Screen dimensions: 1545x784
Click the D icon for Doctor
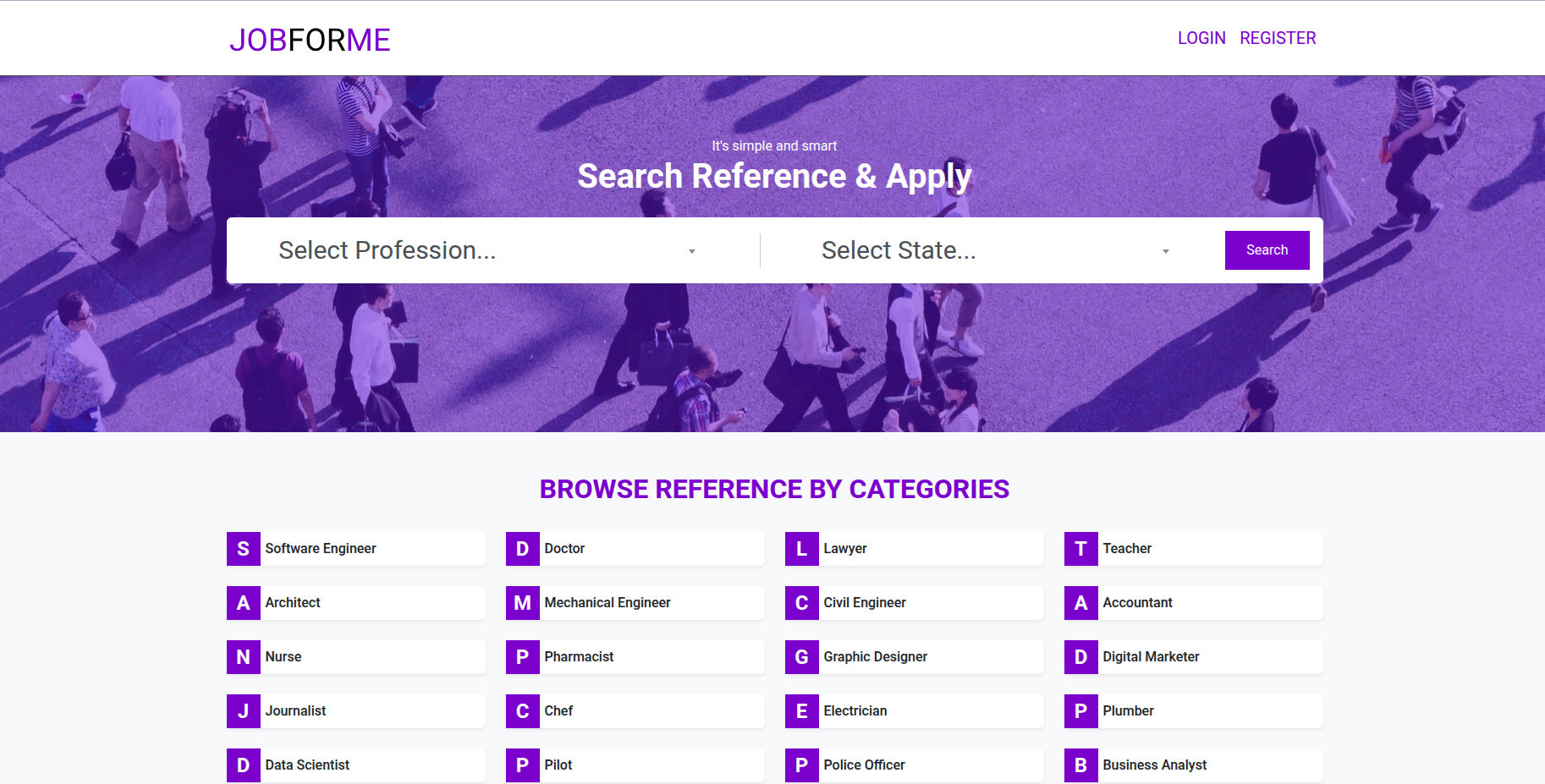point(523,549)
